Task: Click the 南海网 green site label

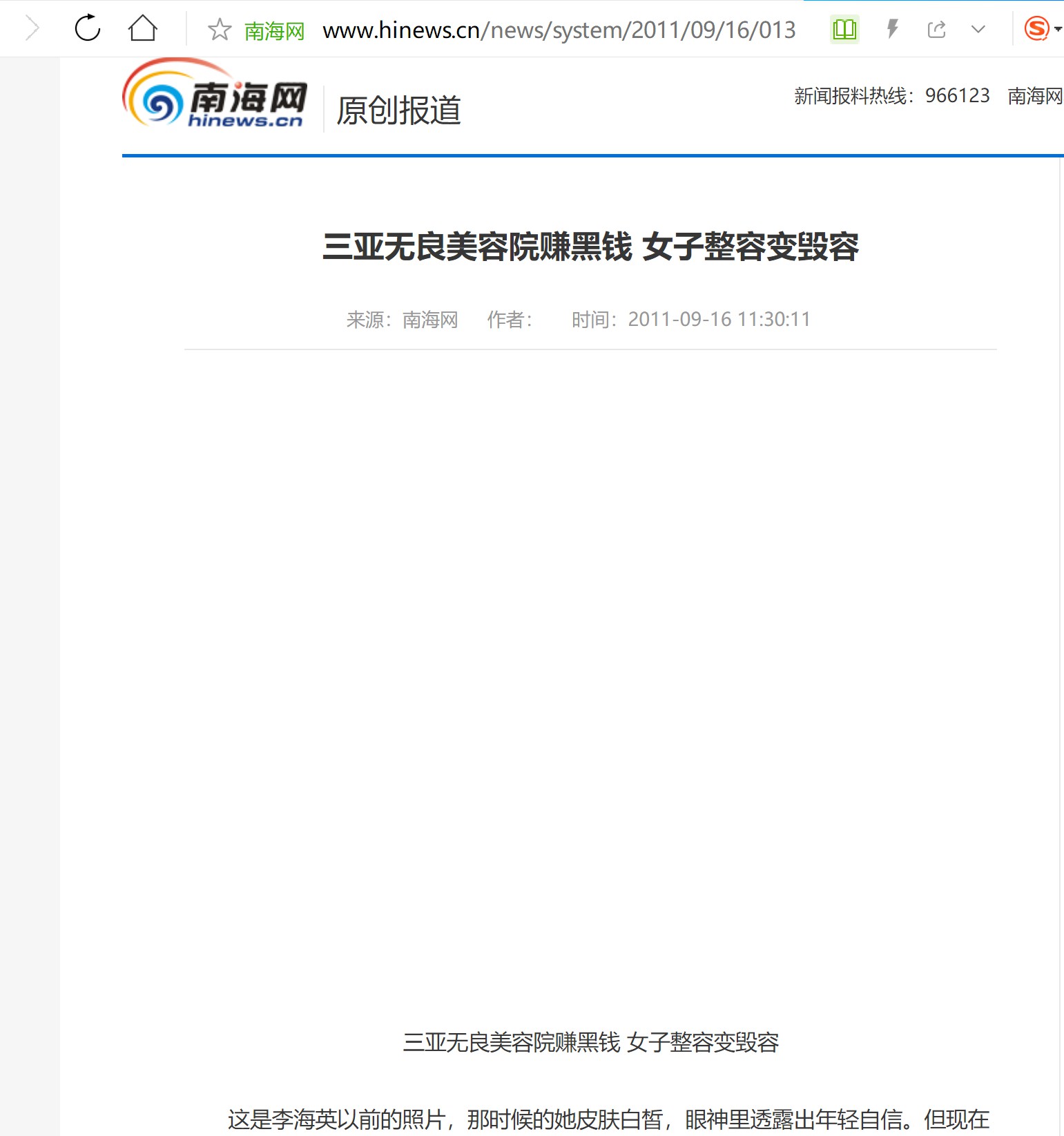Action: coord(274,30)
